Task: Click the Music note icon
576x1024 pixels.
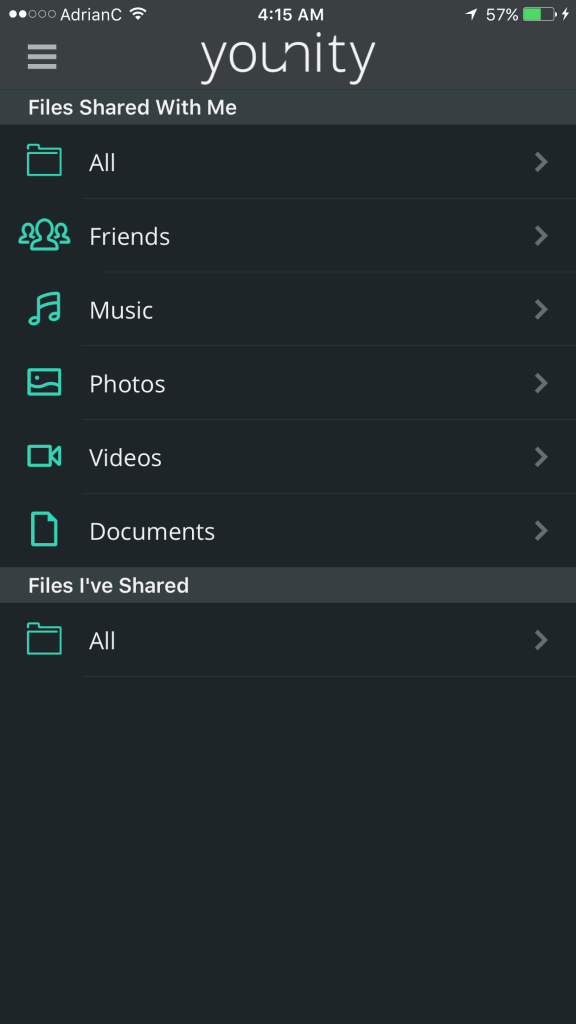Action: (x=44, y=308)
